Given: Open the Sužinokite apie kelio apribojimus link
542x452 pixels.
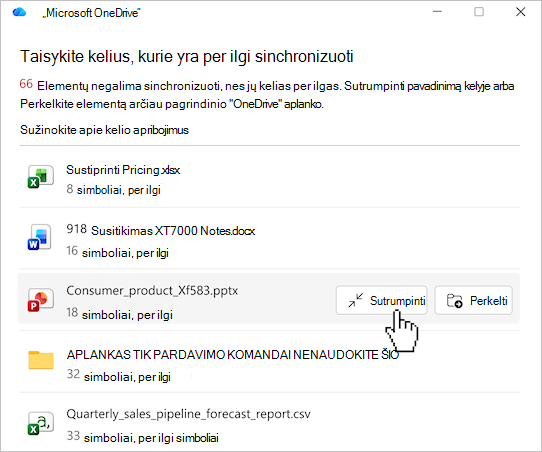Looking at the screenshot, I should (104, 130).
